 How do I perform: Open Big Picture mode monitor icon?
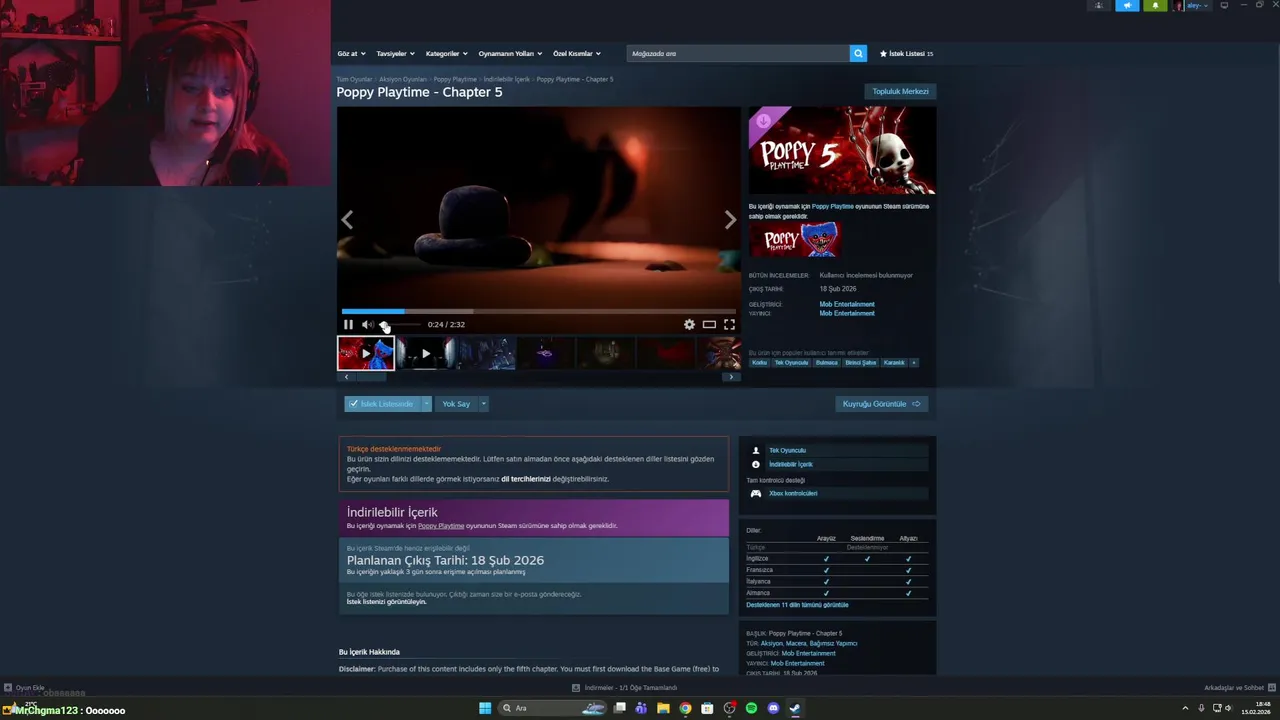click(1224, 5)
